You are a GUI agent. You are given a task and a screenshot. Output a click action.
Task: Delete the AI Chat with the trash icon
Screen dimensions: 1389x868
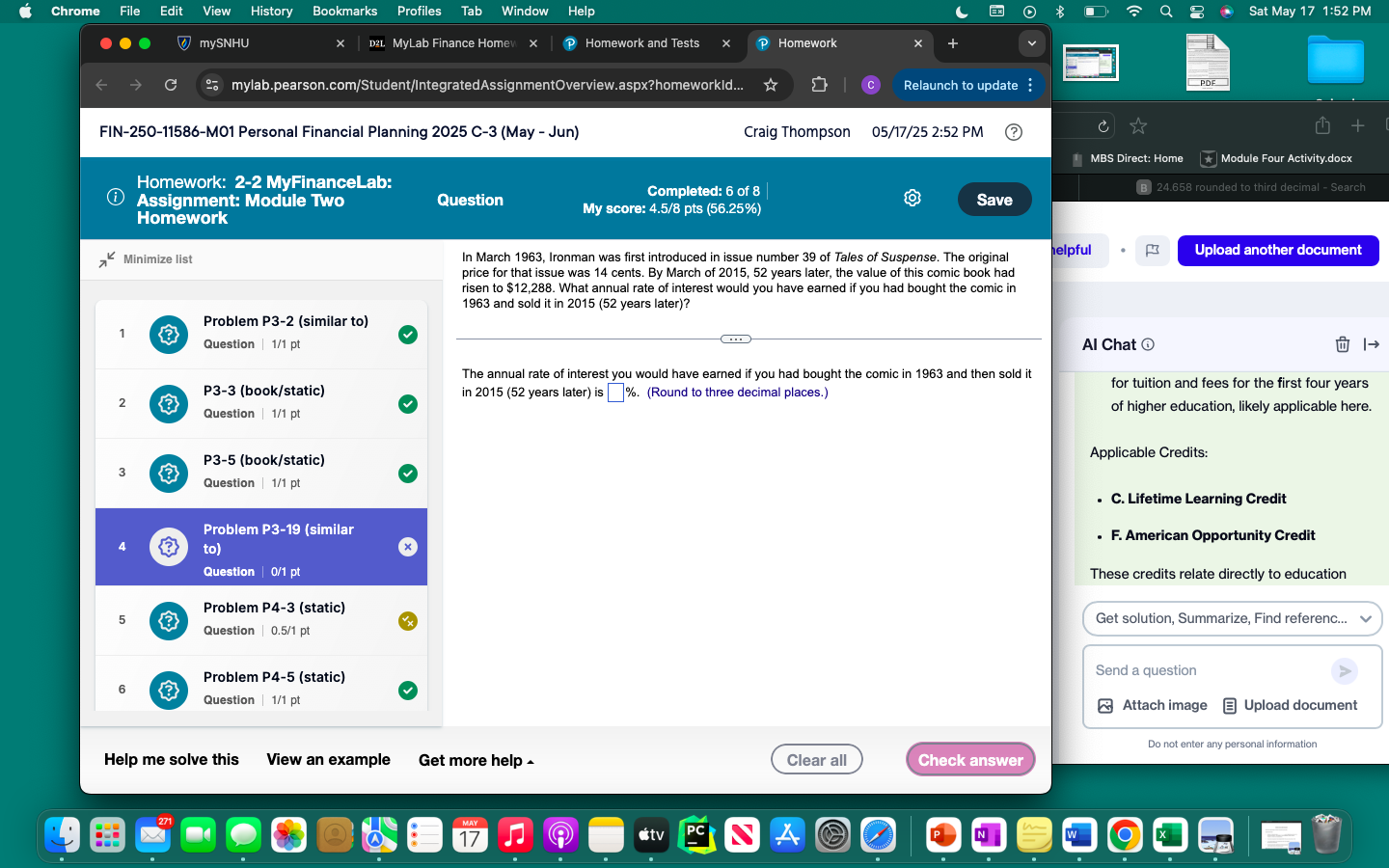[x=1342, y=344]
